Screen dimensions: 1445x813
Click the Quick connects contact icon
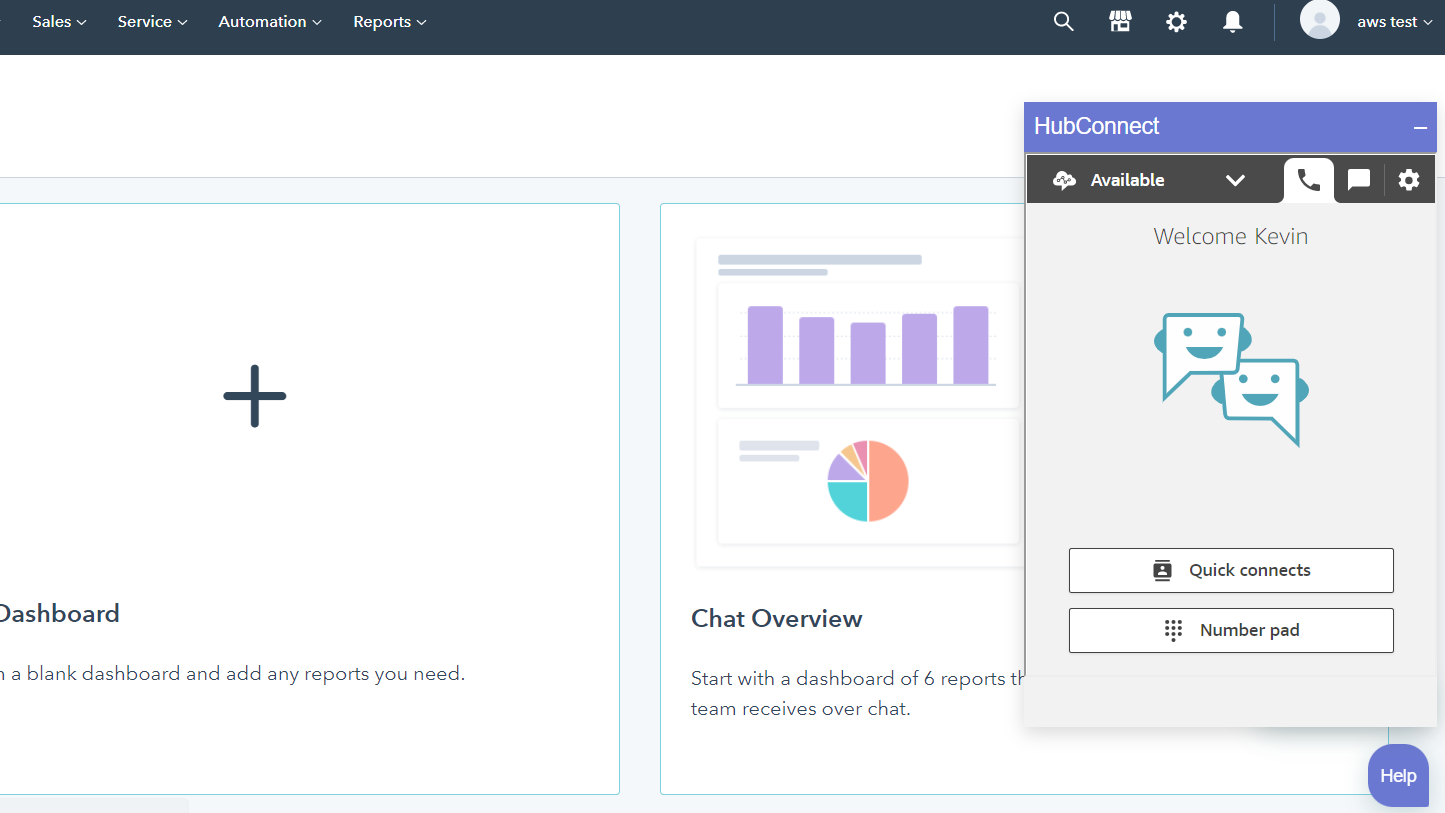[1162, 569]
